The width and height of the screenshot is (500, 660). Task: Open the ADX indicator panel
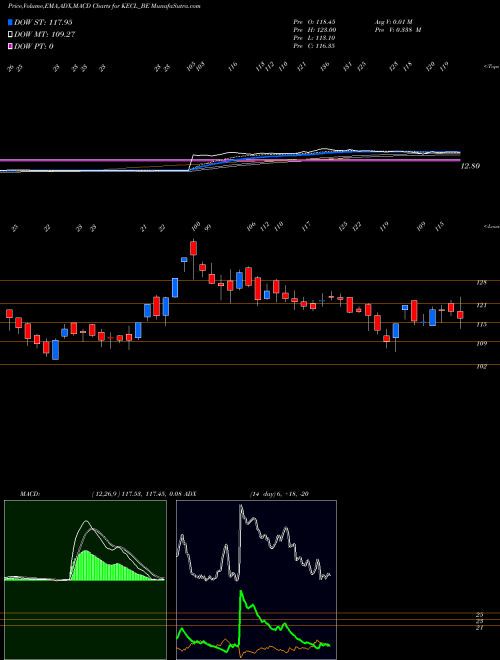[x=256, y=580]
